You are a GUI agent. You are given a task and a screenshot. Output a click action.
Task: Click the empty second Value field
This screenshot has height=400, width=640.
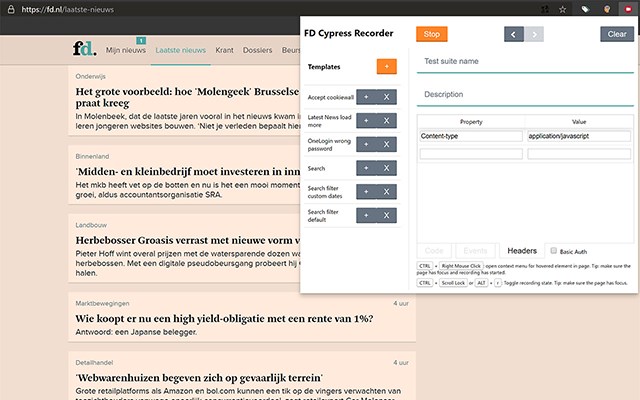(x=579, y=154)
